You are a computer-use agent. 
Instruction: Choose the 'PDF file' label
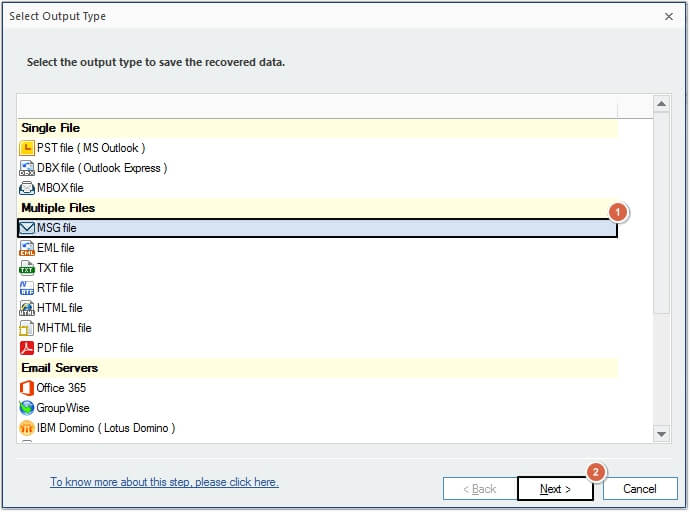pyautogui.click(x=55, y=348)
